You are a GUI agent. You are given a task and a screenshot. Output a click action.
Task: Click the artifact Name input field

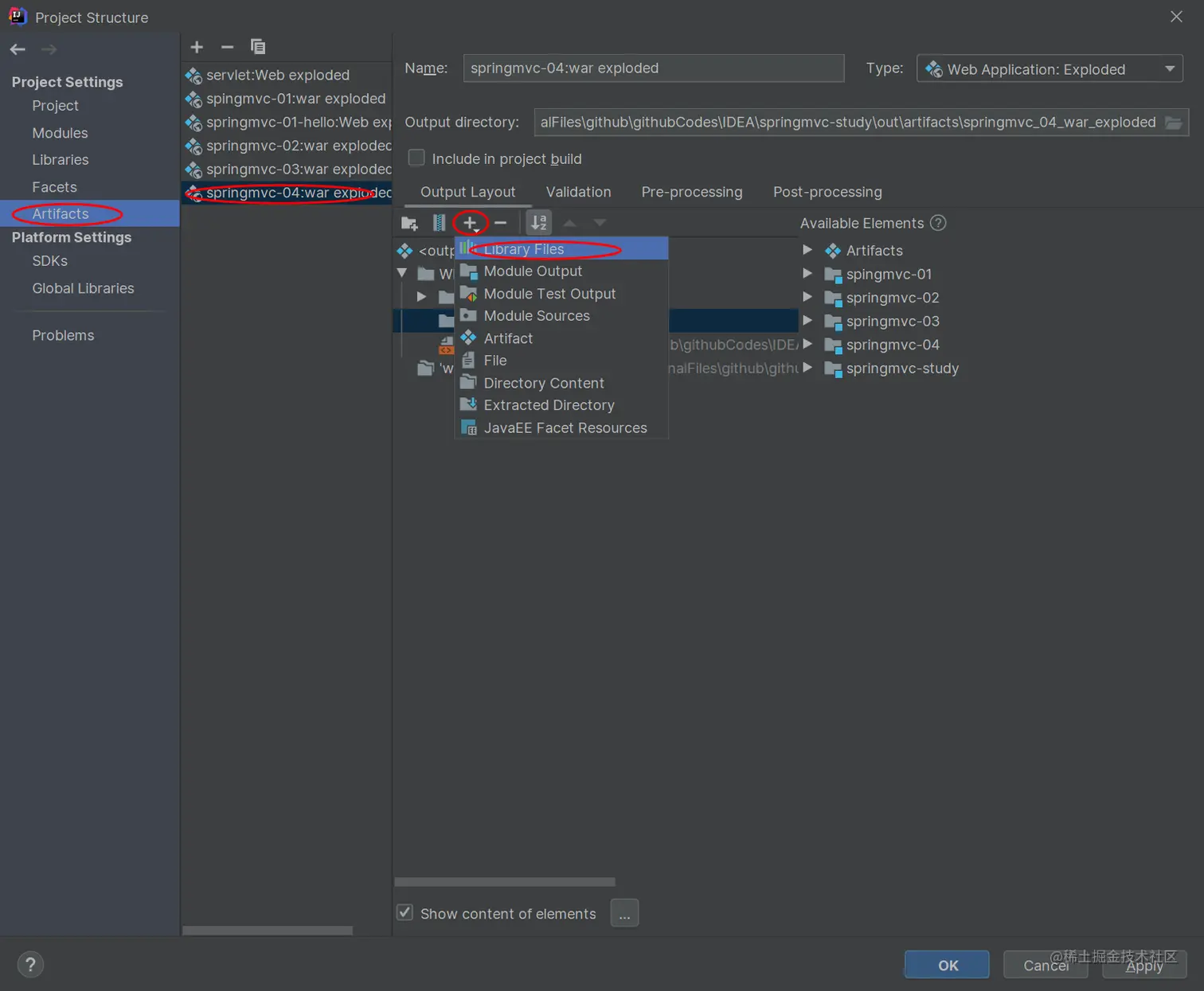[653, 68]
